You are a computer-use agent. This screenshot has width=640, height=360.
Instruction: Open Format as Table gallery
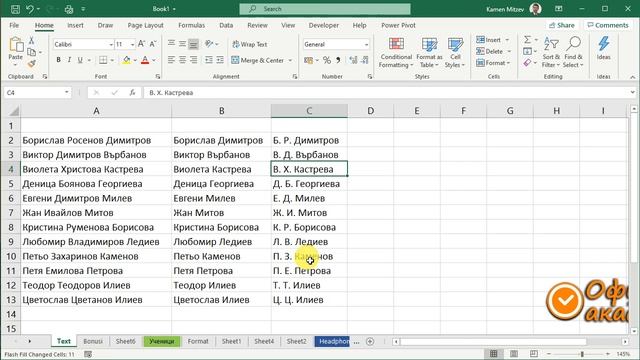tap(429, 53)
